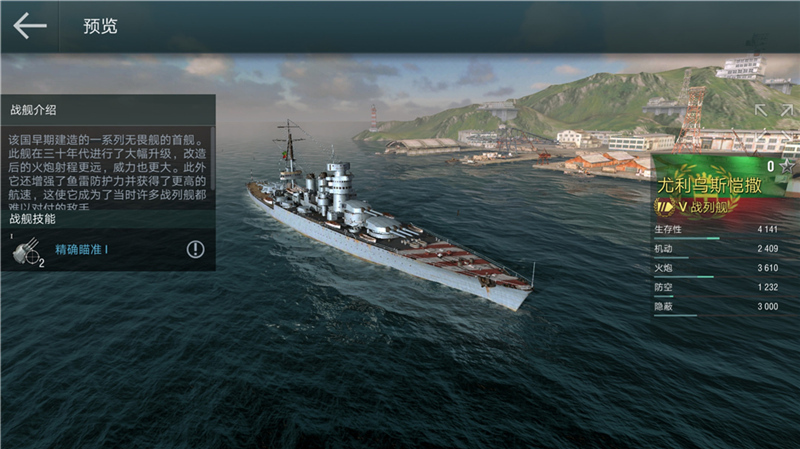Select the 战舰介绍 section header
Viewport: 800px width, 449px height.
click(x=33, y=110)
